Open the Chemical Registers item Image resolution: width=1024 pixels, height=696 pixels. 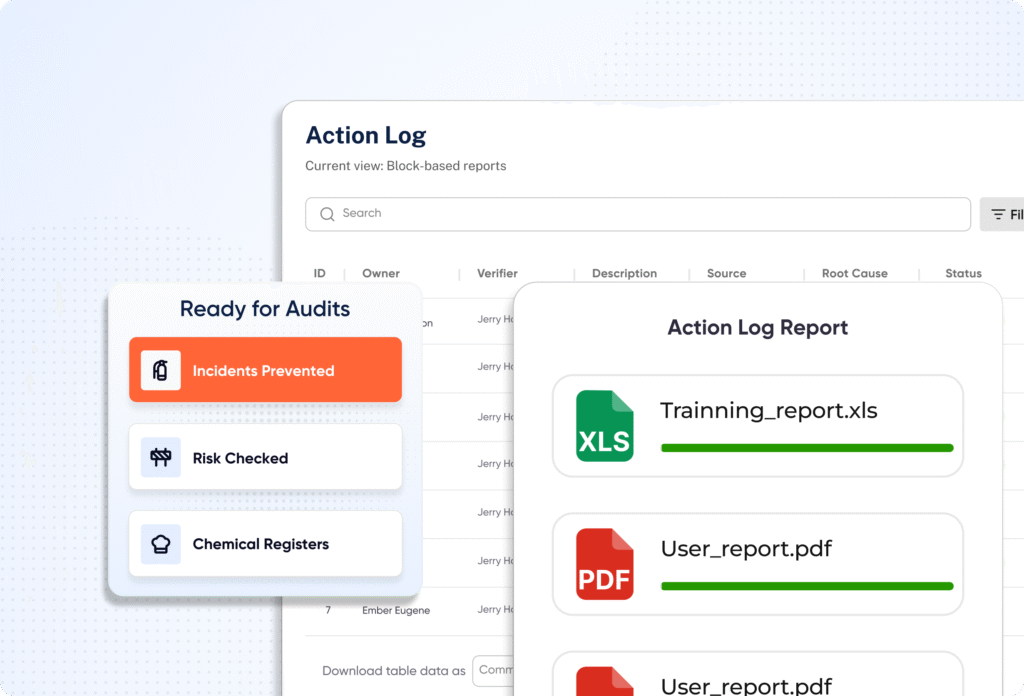[264, 544]
